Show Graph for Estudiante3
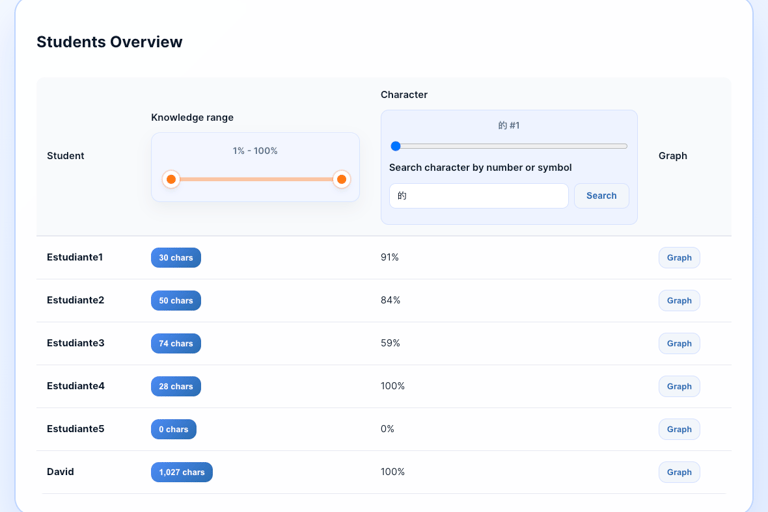Viewport: 768px width, 512px height. [x=679, y=344]
